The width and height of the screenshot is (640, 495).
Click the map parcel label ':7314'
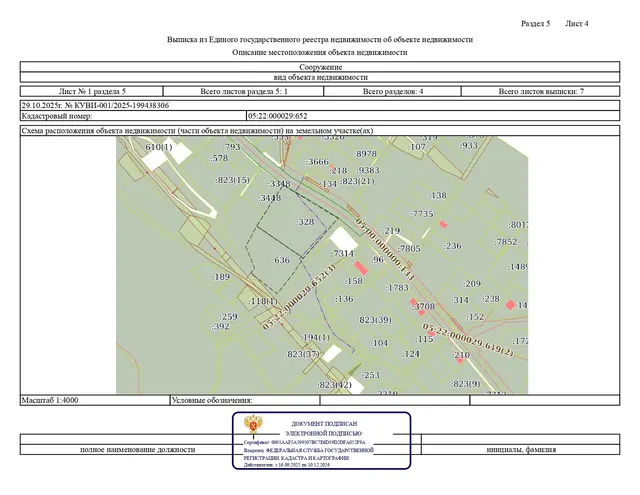342,253
